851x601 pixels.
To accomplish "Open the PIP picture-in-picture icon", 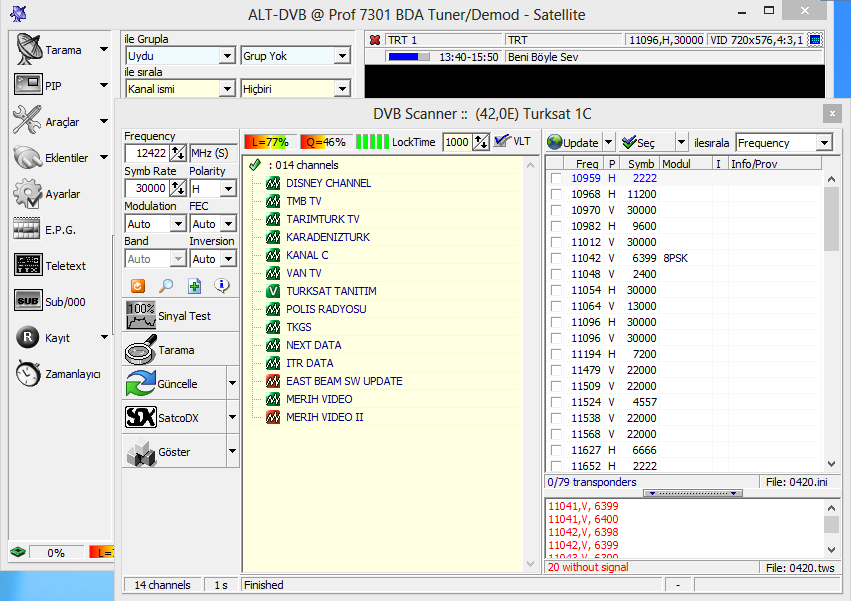I will pos(28,85).
